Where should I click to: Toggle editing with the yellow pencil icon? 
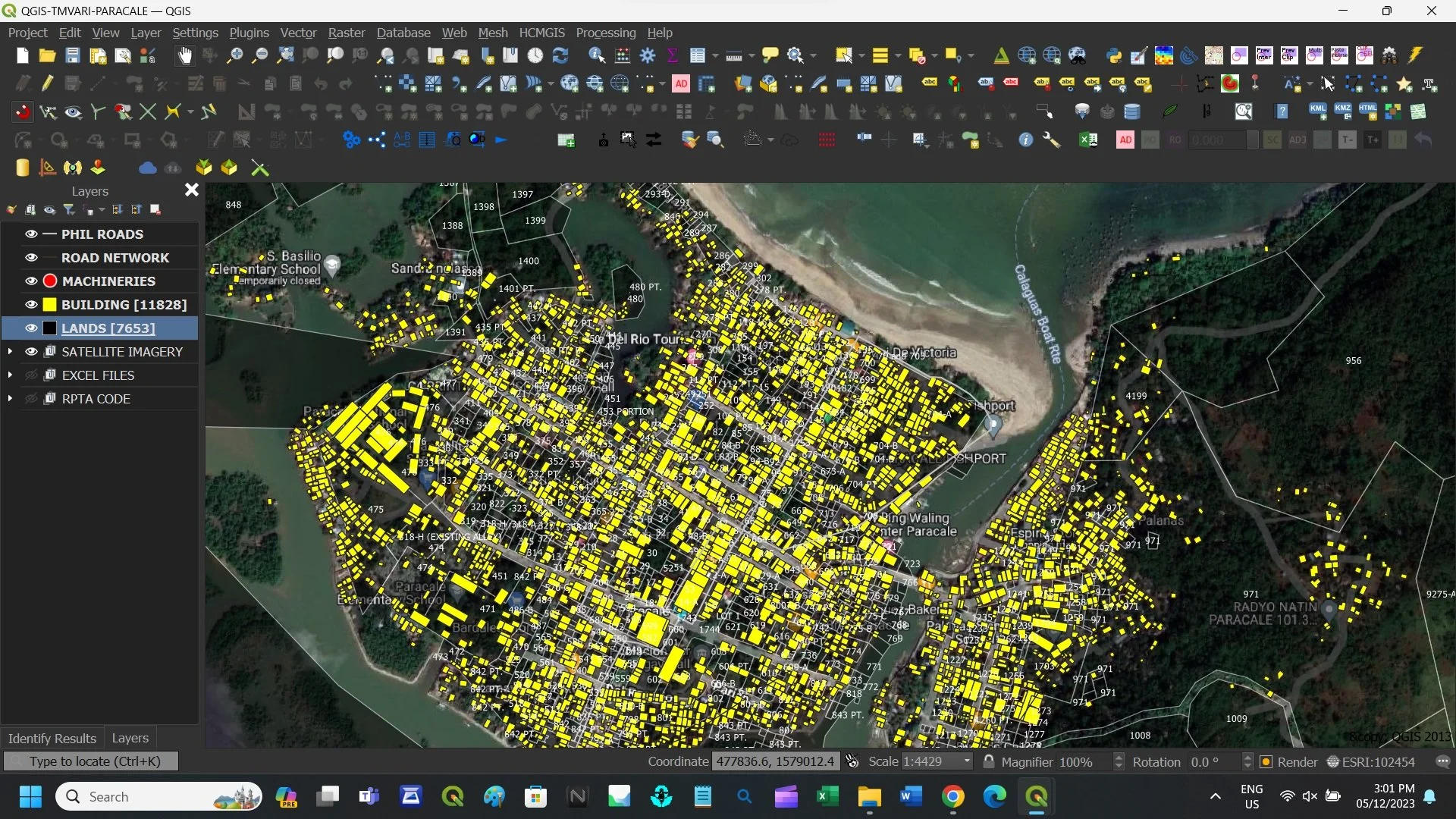coord(48,83)
